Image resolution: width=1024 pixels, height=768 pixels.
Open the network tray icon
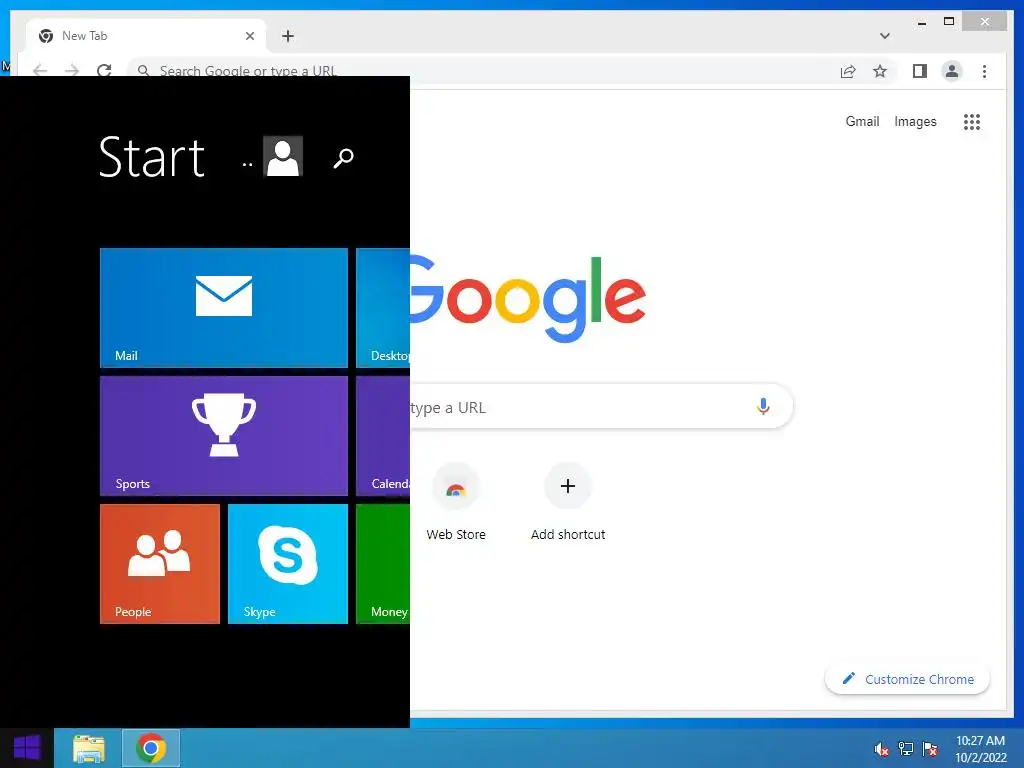tap(906, 749)
